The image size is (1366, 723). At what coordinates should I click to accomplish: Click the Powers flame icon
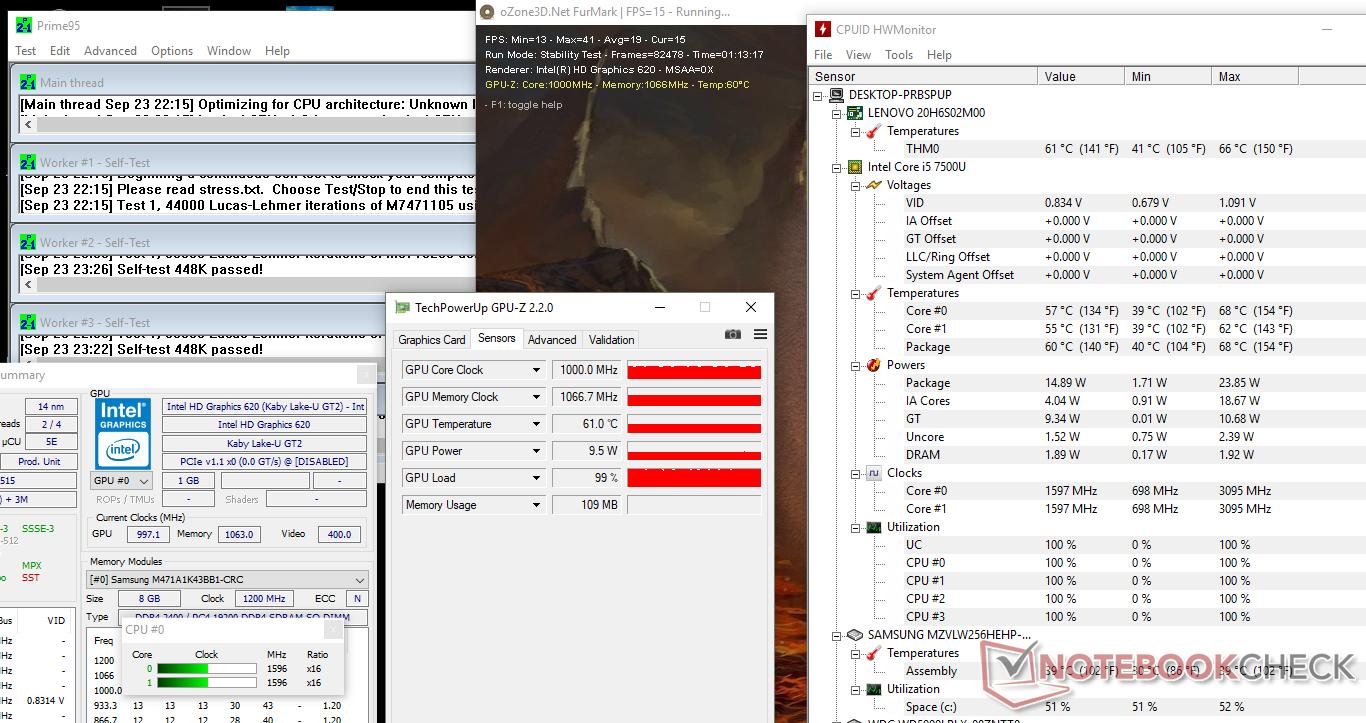point(873,365)
